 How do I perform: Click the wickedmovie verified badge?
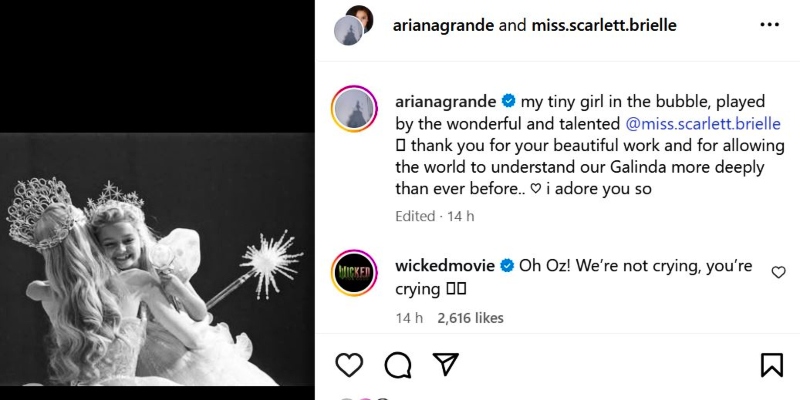[508, 266]
